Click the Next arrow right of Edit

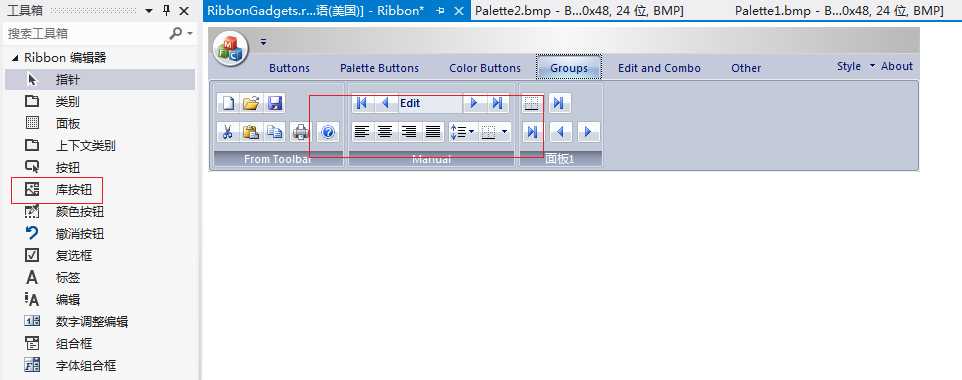(474, 103)
